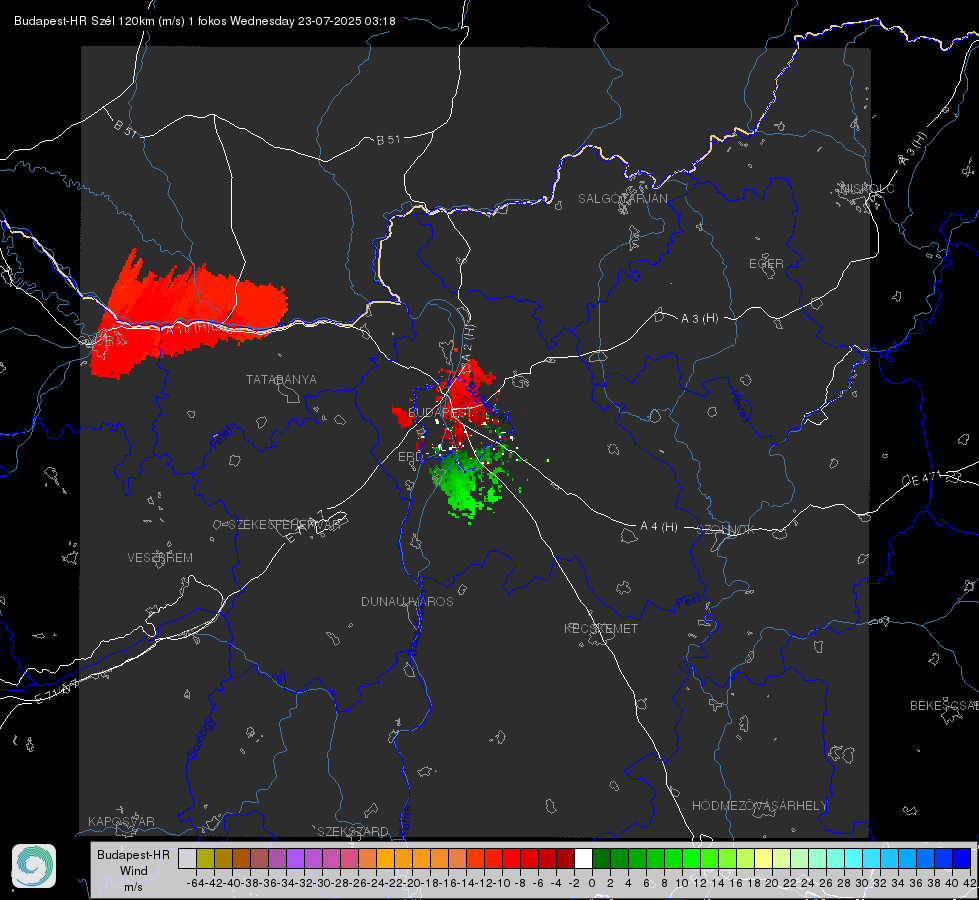Click the '42' value on the legend scale
The height and width of the screenshot is (900, 979).
(x=970, y=883)
